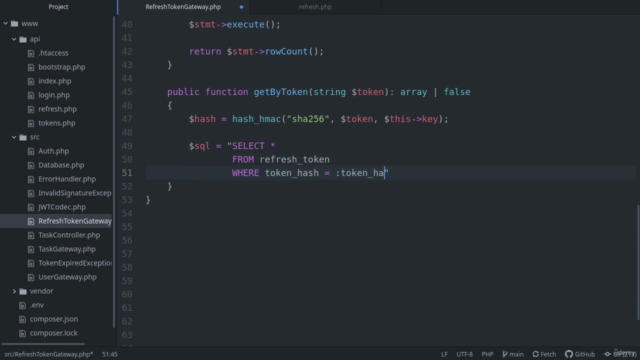Open Auth.php from src folder
Viewport: 640px width, 360px height.
coord(53,151)
